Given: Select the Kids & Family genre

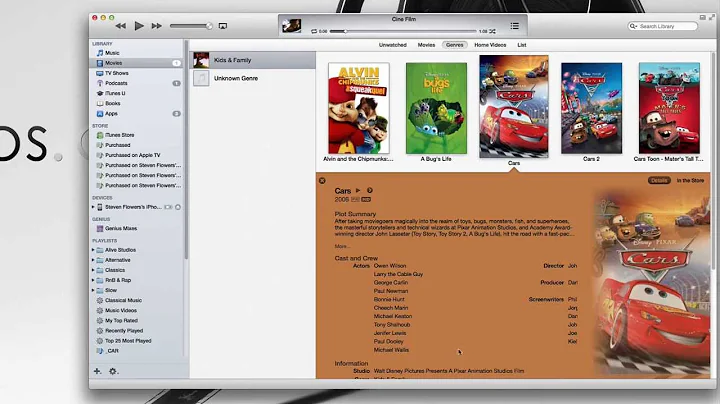Looking at the screenshot, I should [253, 60].
